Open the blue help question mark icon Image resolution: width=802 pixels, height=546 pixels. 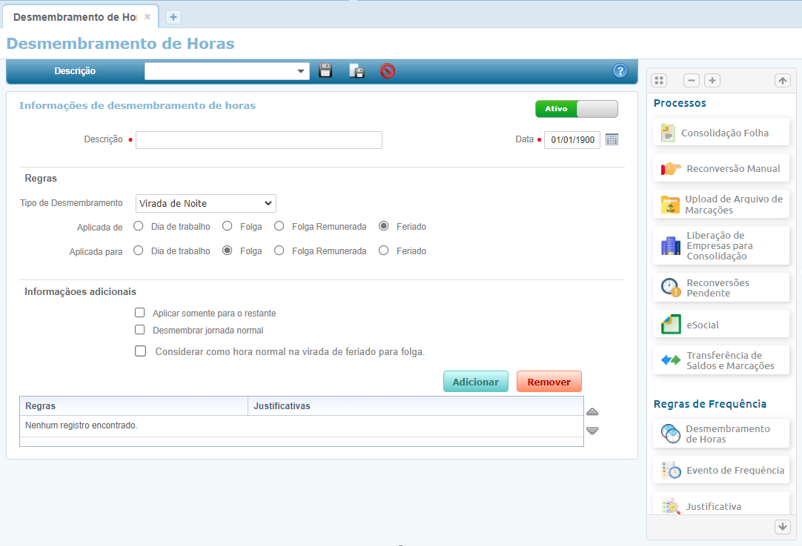[620, 71]
